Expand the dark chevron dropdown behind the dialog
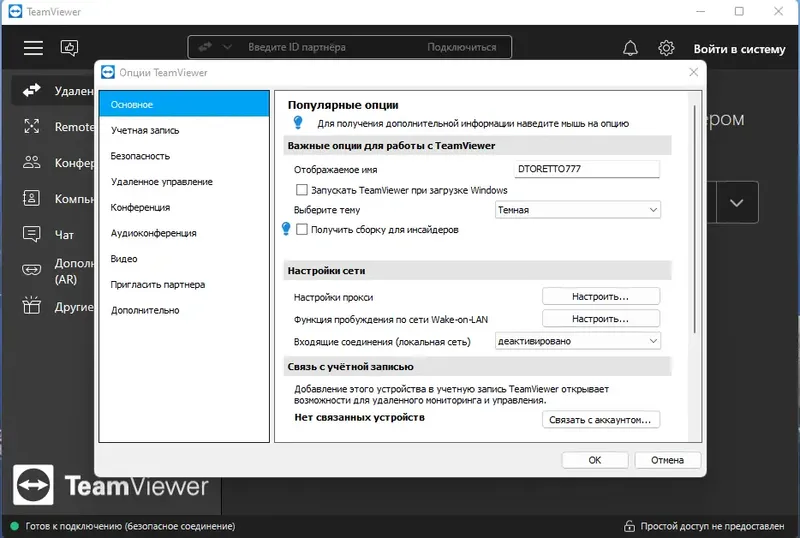The height and width of the screenshot is (538, 800). (x=736, y=203)
